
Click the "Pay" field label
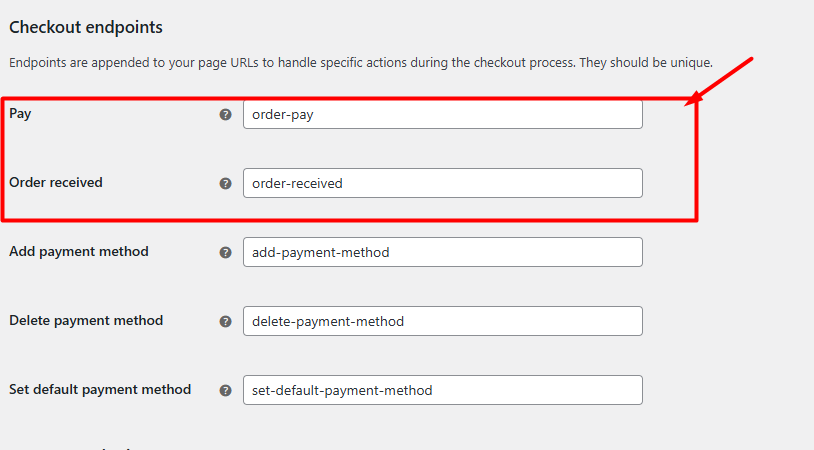(x=20, y=114)
